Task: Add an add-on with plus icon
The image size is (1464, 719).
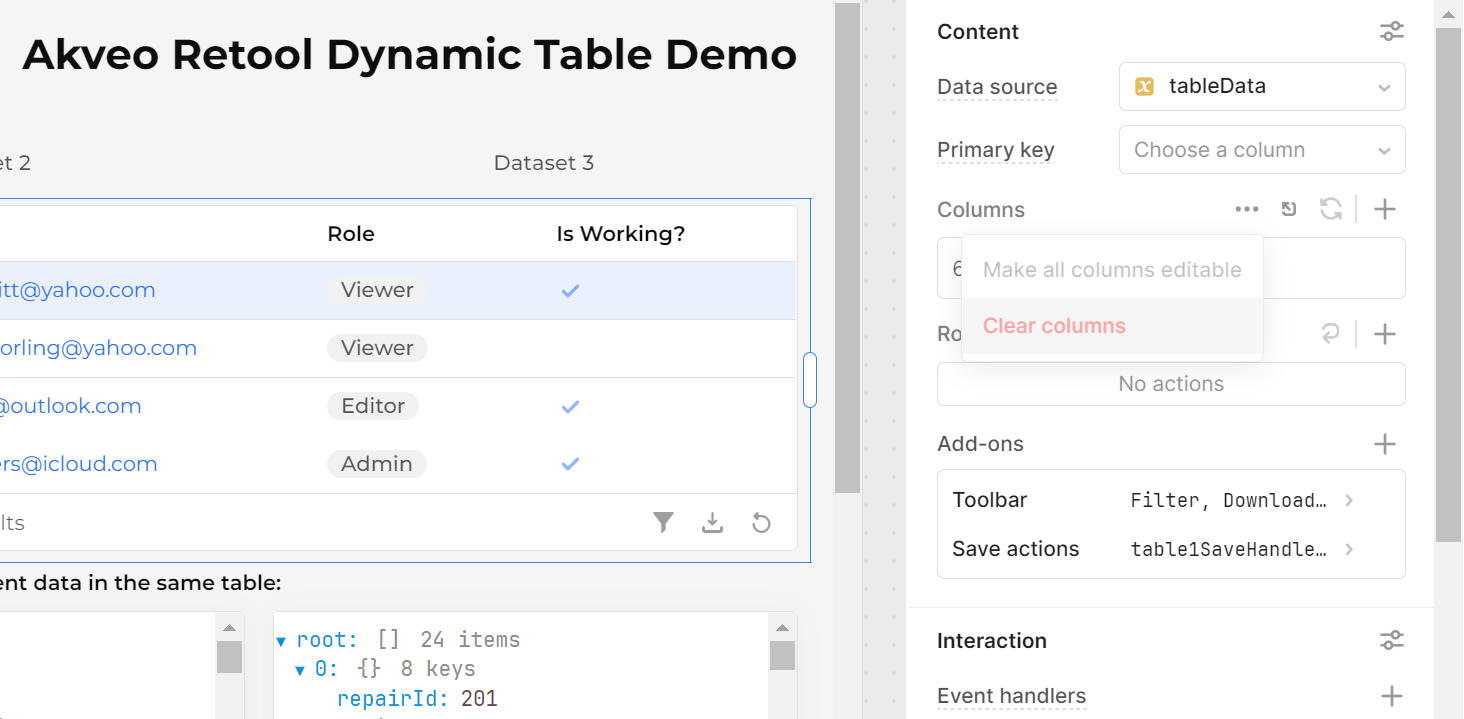Action: 1384,444
